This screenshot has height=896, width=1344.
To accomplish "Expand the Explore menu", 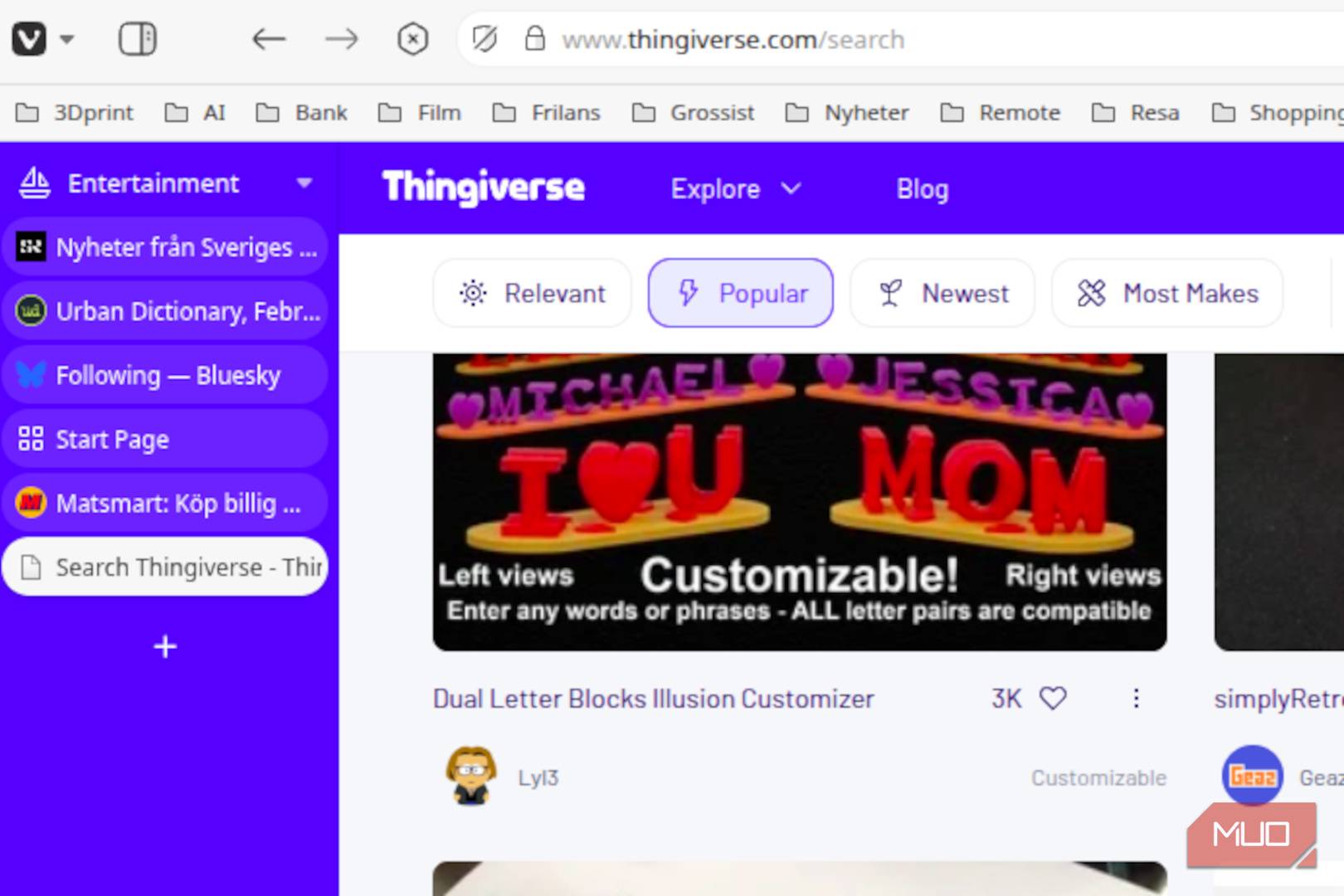I will (735, 189).
